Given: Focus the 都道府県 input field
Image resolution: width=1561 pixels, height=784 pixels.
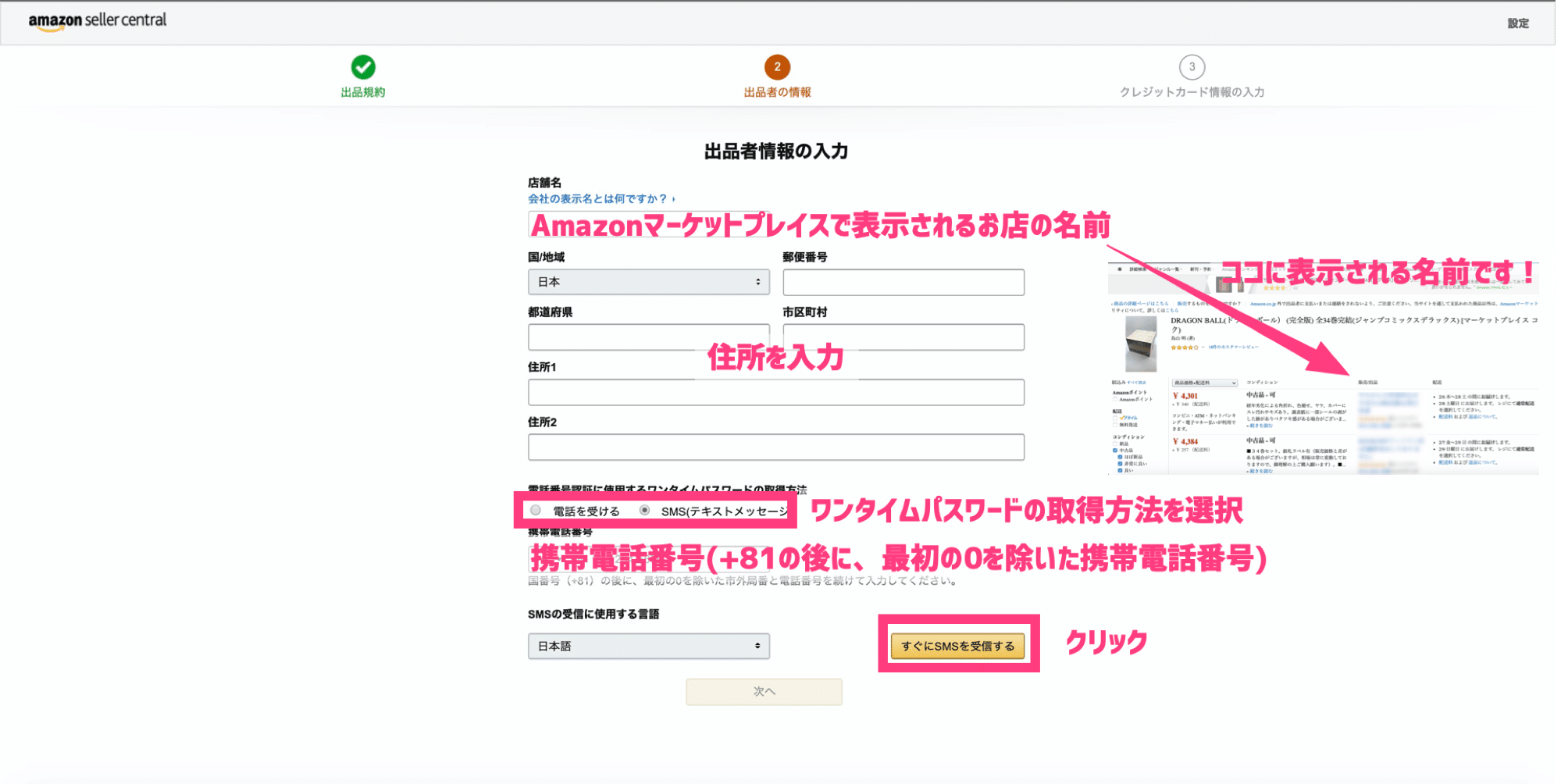Looking at the screenshot, I should (x=649, y=337).
